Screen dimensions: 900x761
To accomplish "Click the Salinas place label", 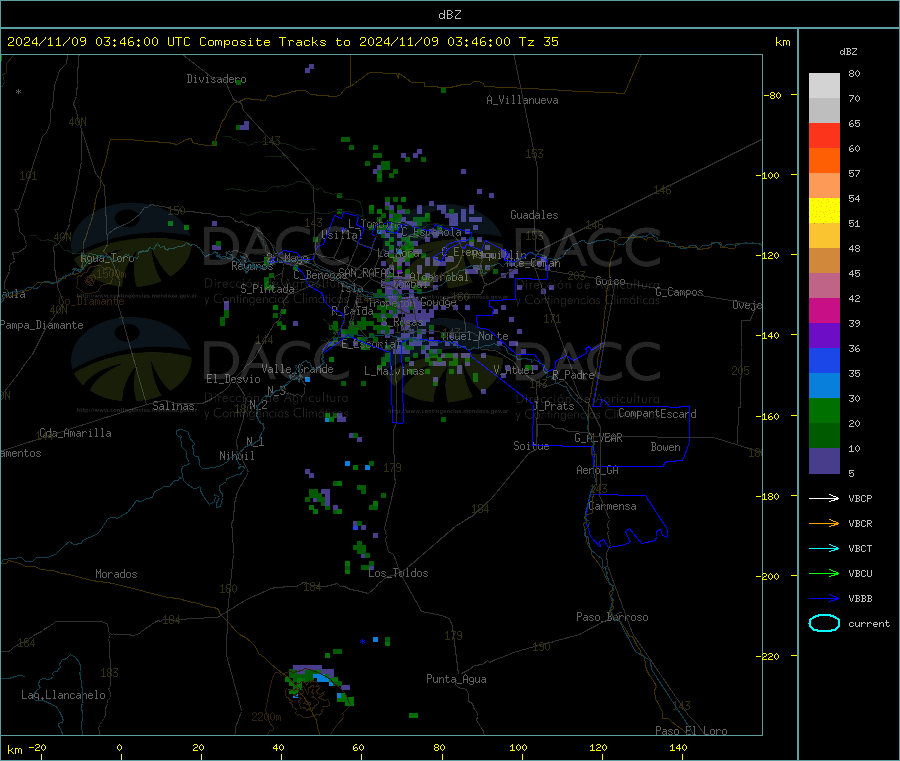I will tap(173, 406).
